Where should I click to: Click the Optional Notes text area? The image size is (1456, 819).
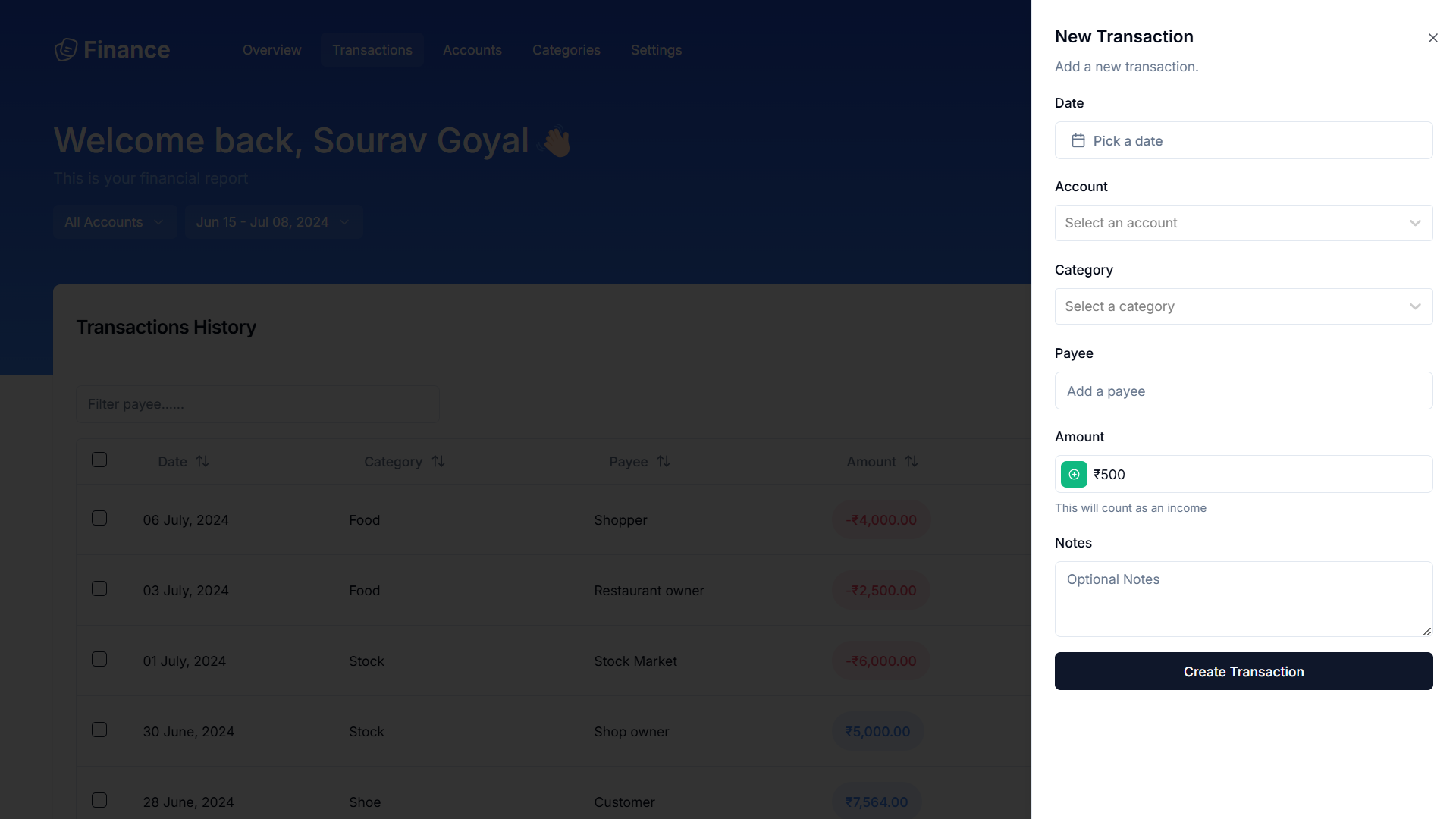[x=1243, y=598]
